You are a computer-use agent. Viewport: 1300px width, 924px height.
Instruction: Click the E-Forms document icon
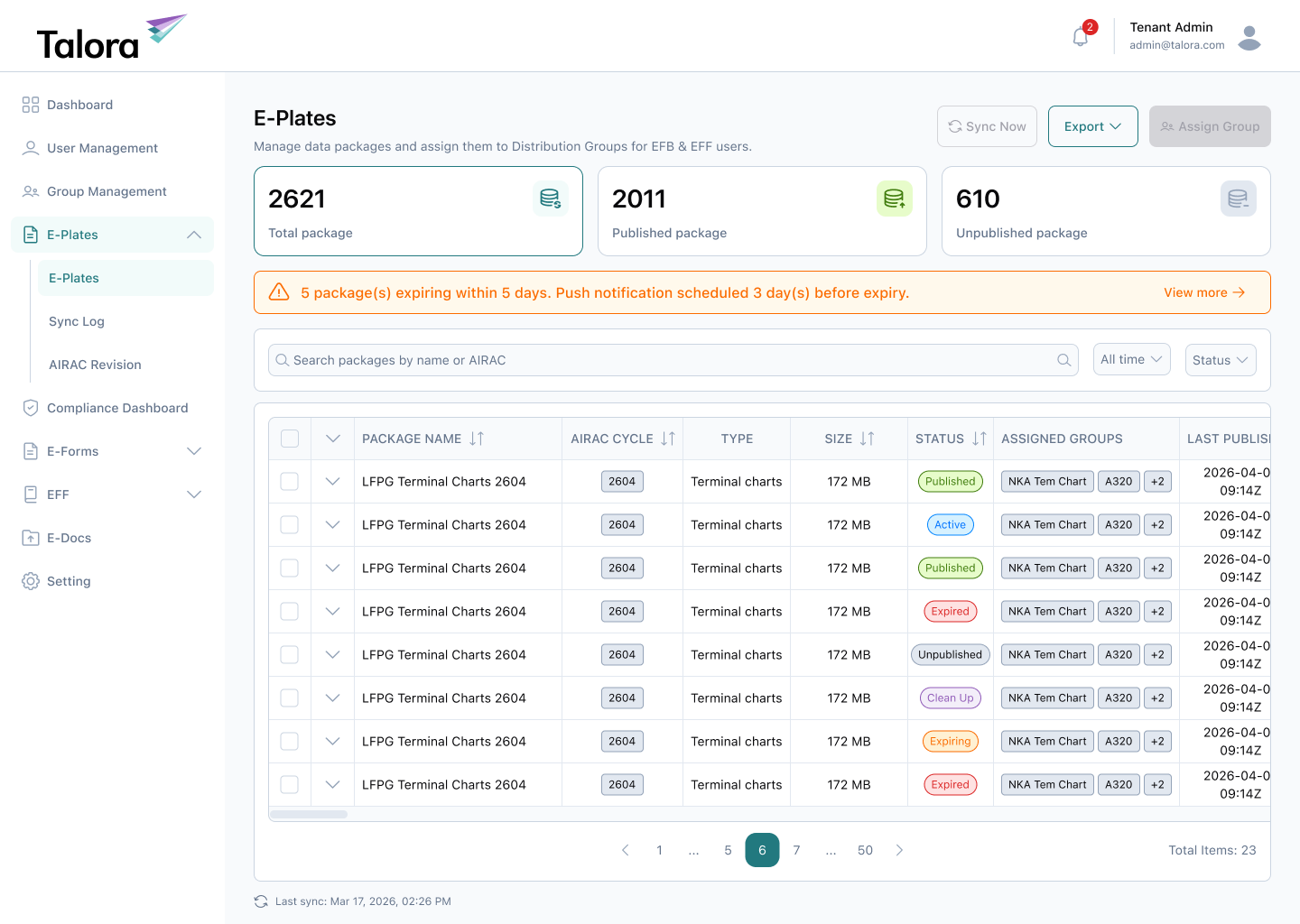pyautogui.click(x=31, y=451)
